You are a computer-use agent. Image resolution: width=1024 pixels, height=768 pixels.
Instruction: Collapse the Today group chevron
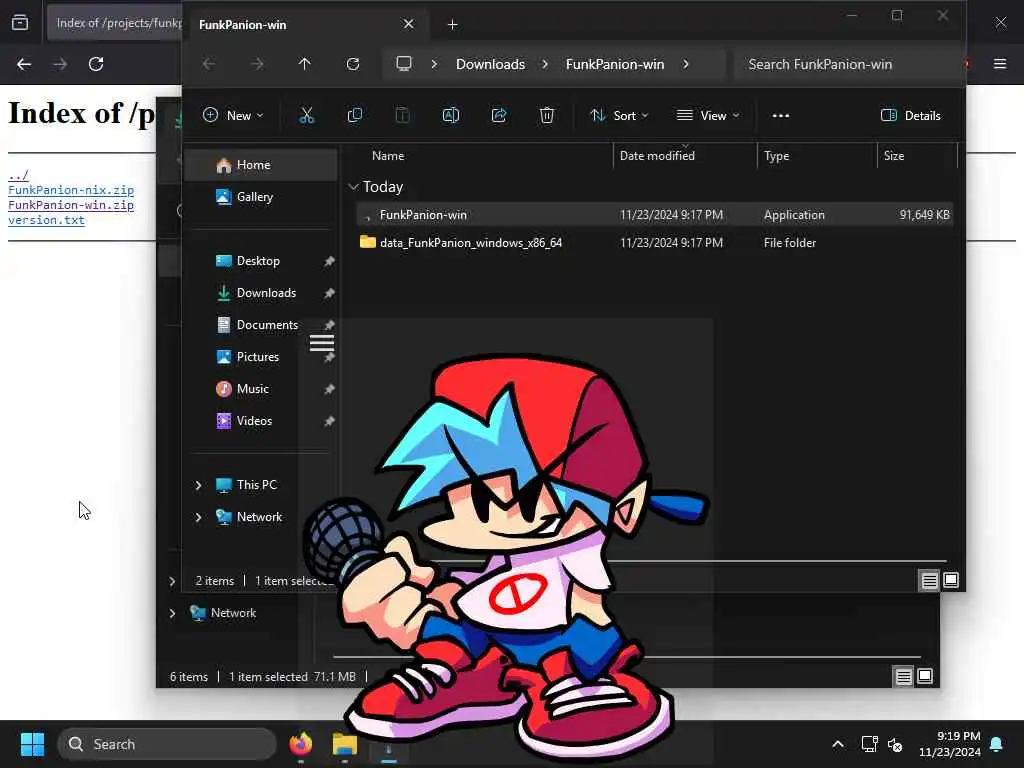[x=353, y=187]
